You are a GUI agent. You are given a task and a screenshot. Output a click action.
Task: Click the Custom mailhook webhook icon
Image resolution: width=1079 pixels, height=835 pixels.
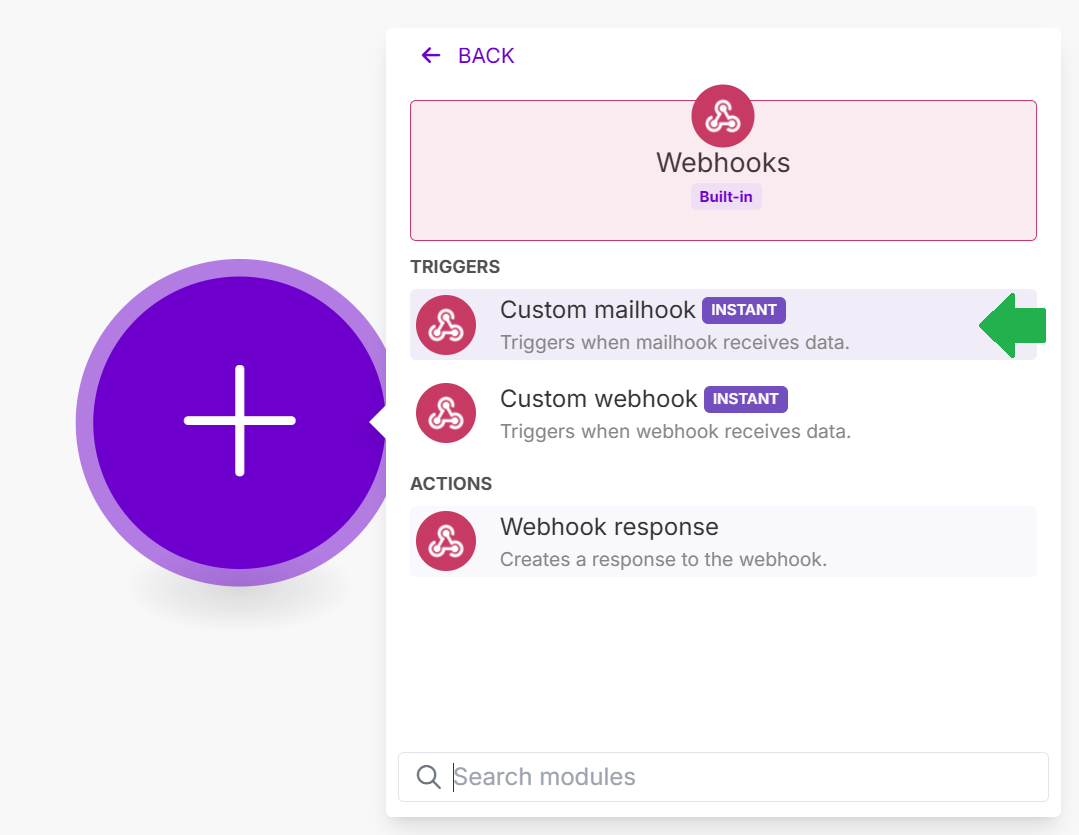[x=446, y=325]
